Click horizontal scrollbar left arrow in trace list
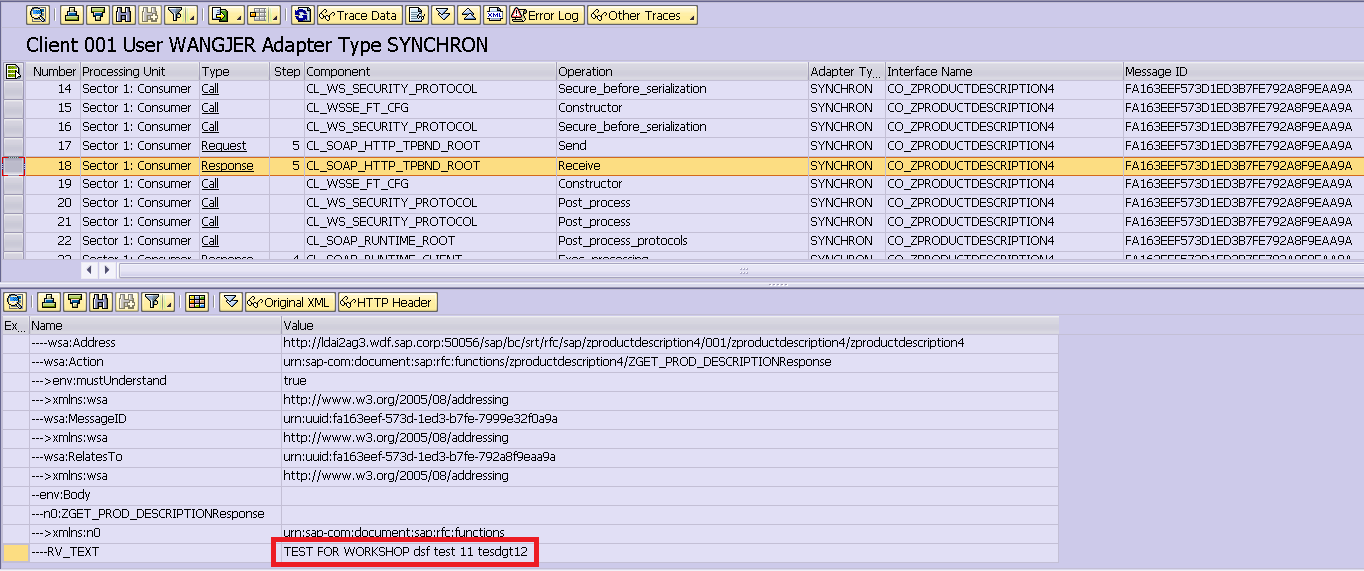Viewport: 1364px width, 571px height. [x=88, y=270]
